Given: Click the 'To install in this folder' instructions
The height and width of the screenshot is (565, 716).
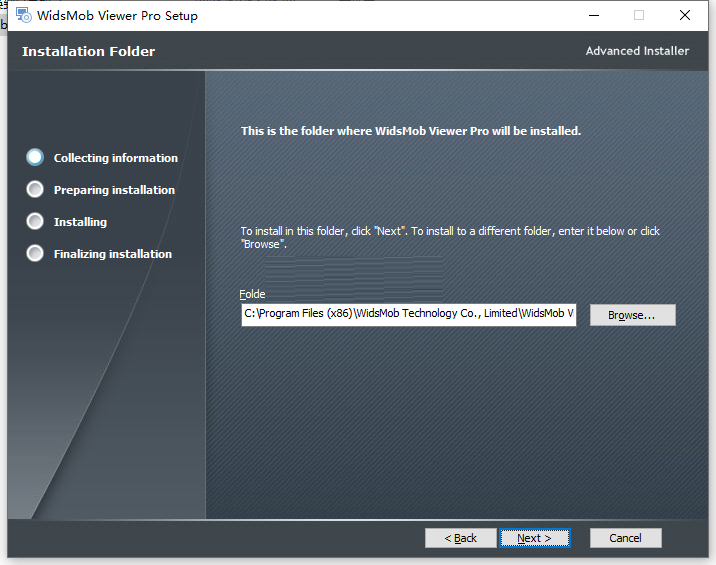Looking at the screenshot, I should pyautogui.click(x=450, y=238).
